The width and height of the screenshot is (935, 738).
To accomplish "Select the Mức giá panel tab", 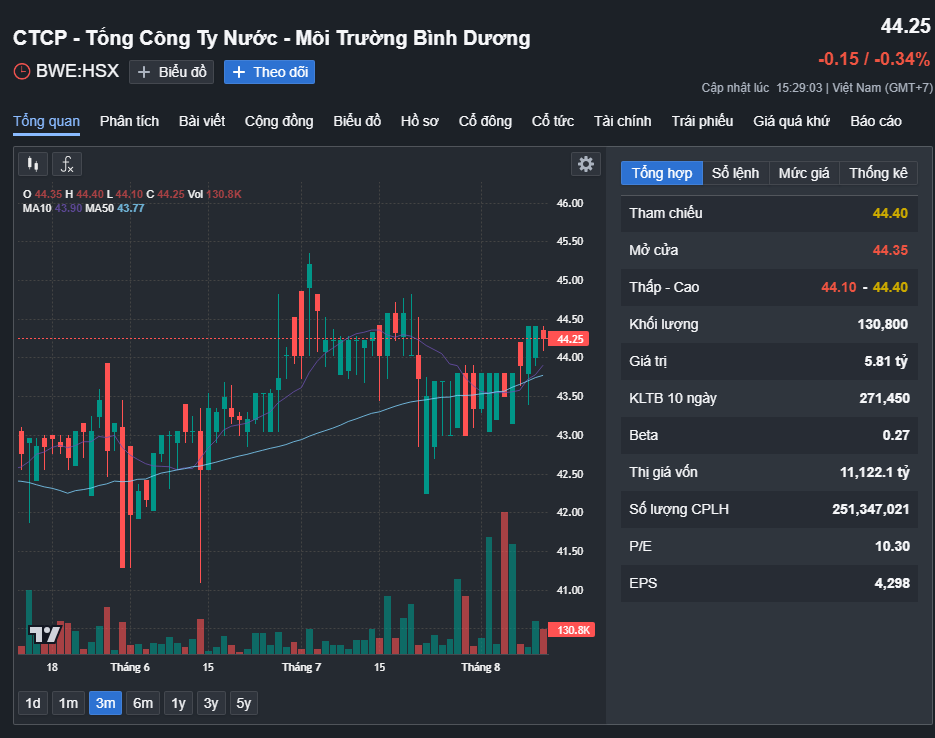I will pyautogui.click(x=804, y=173).
